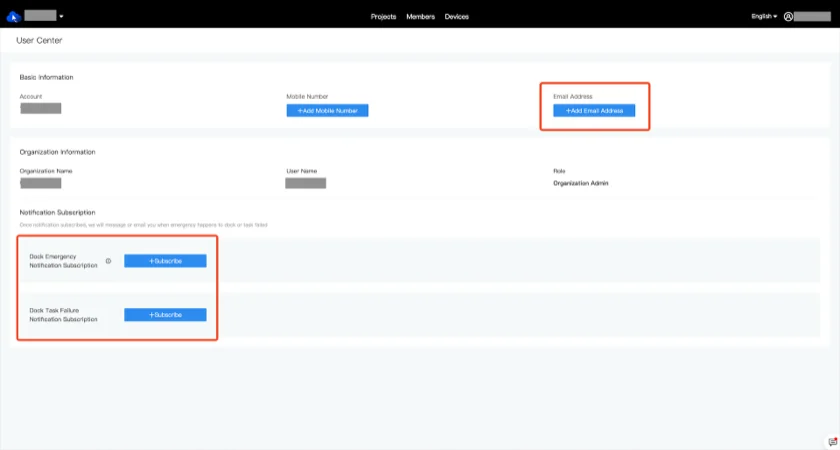The width and height of the screenshot is (840, 450).
Task: Click the Add Email Address button
Action: pos(594,111)
